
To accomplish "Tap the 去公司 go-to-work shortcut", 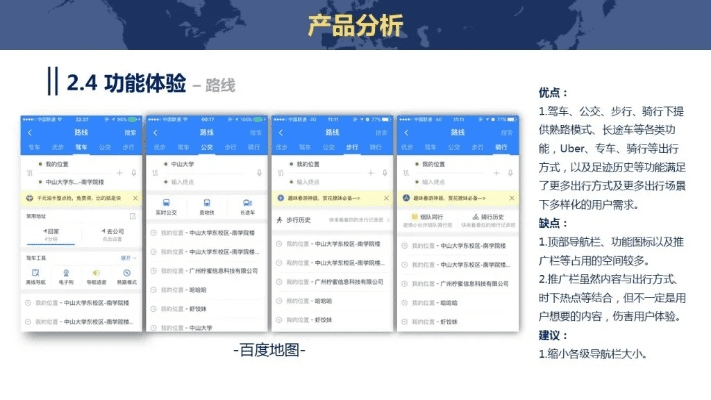I will [x=112, y=234].
